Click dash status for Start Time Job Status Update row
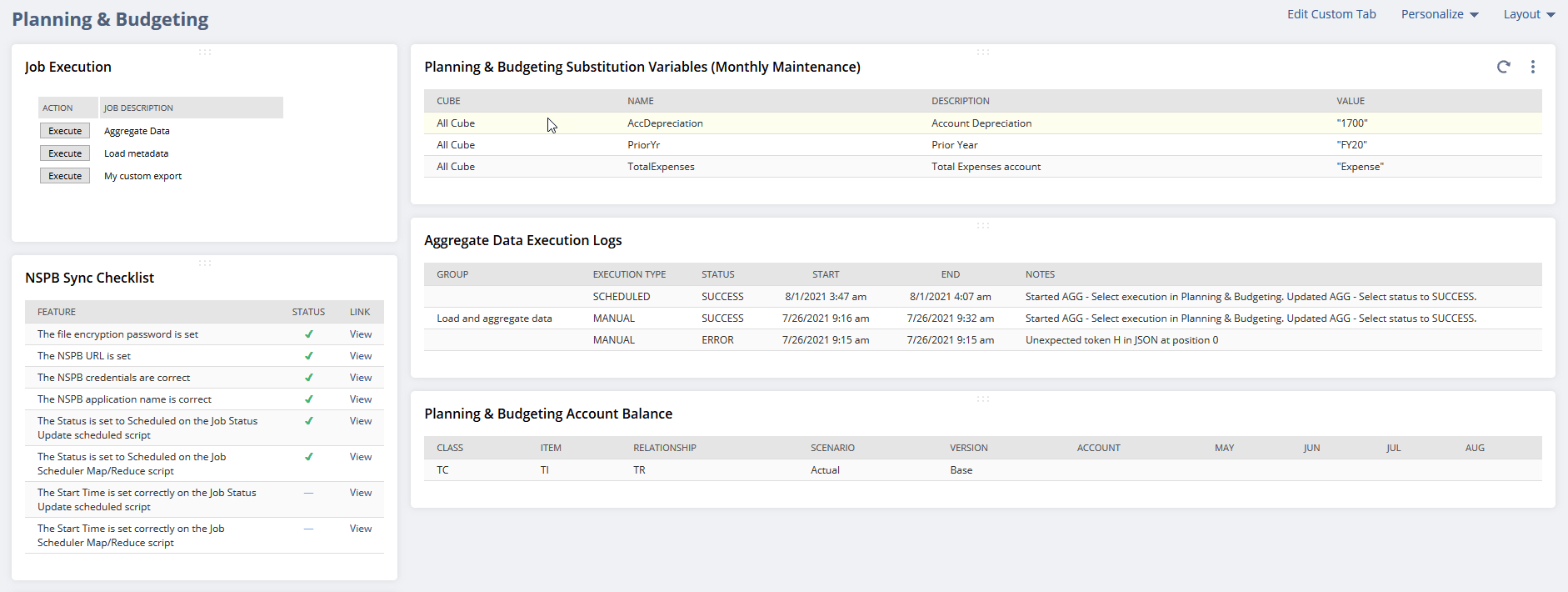This screenshot has height=592, width=1568. (308, 493)
